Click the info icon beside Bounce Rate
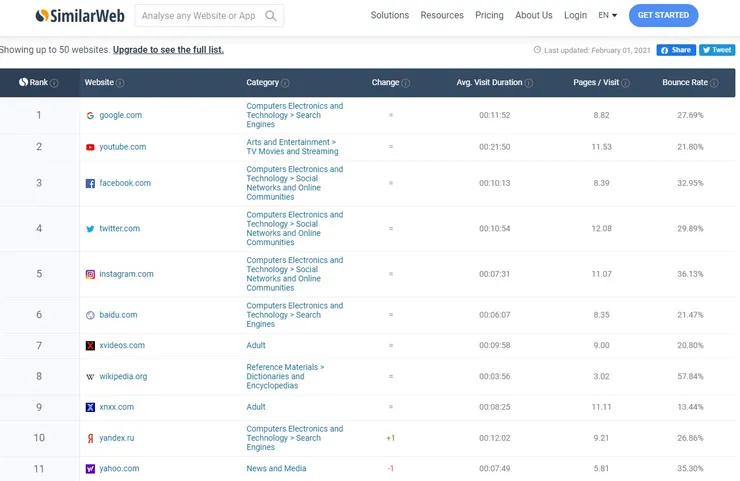 pos(713,83)
